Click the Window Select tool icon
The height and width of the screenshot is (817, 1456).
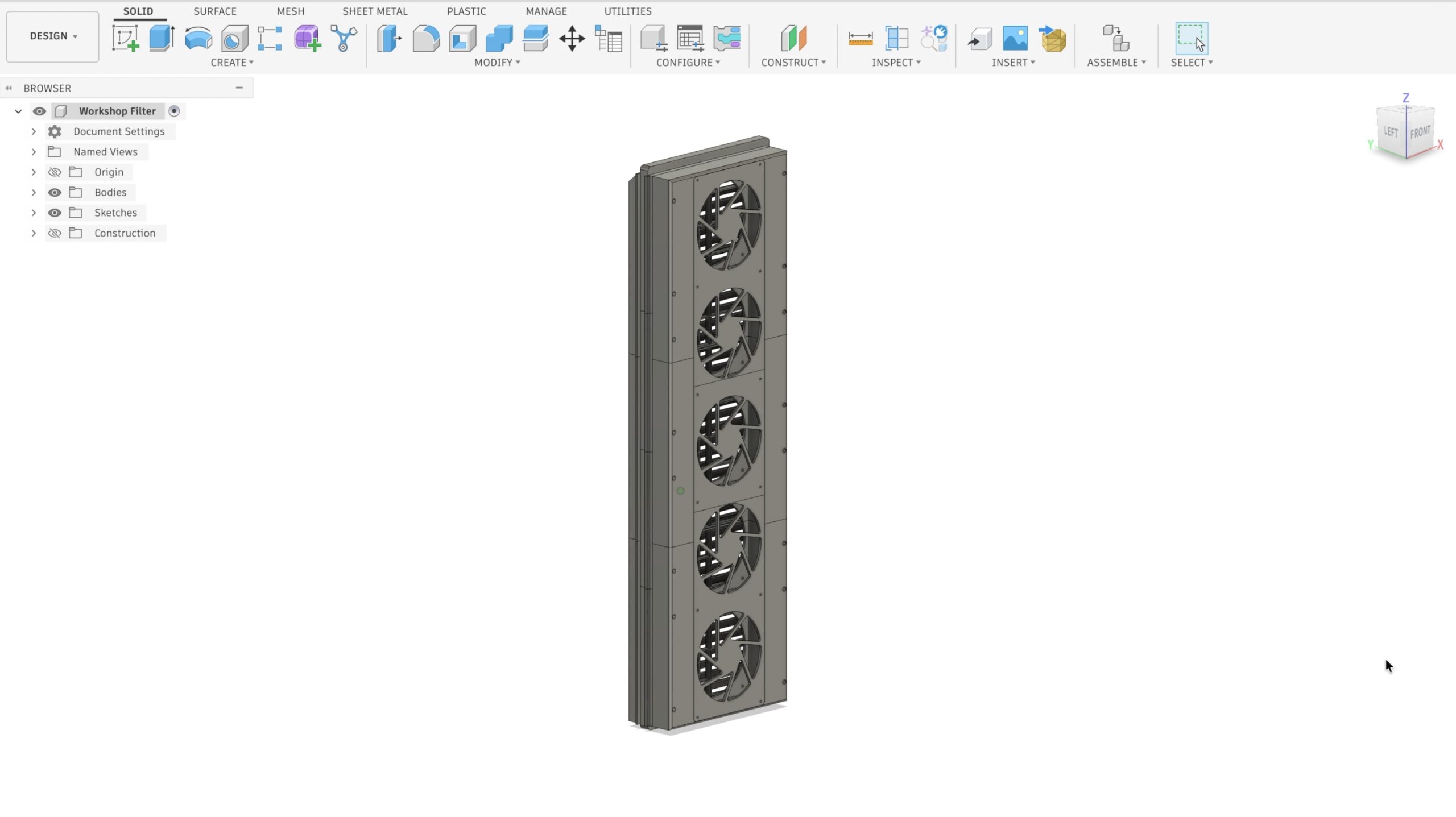[x=1192, y=39]
